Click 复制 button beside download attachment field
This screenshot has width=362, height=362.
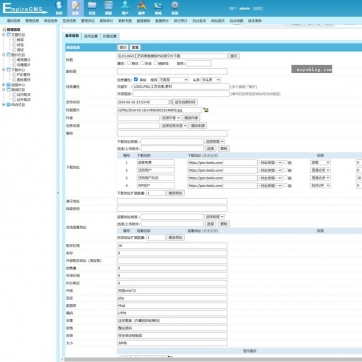[224, 148]
